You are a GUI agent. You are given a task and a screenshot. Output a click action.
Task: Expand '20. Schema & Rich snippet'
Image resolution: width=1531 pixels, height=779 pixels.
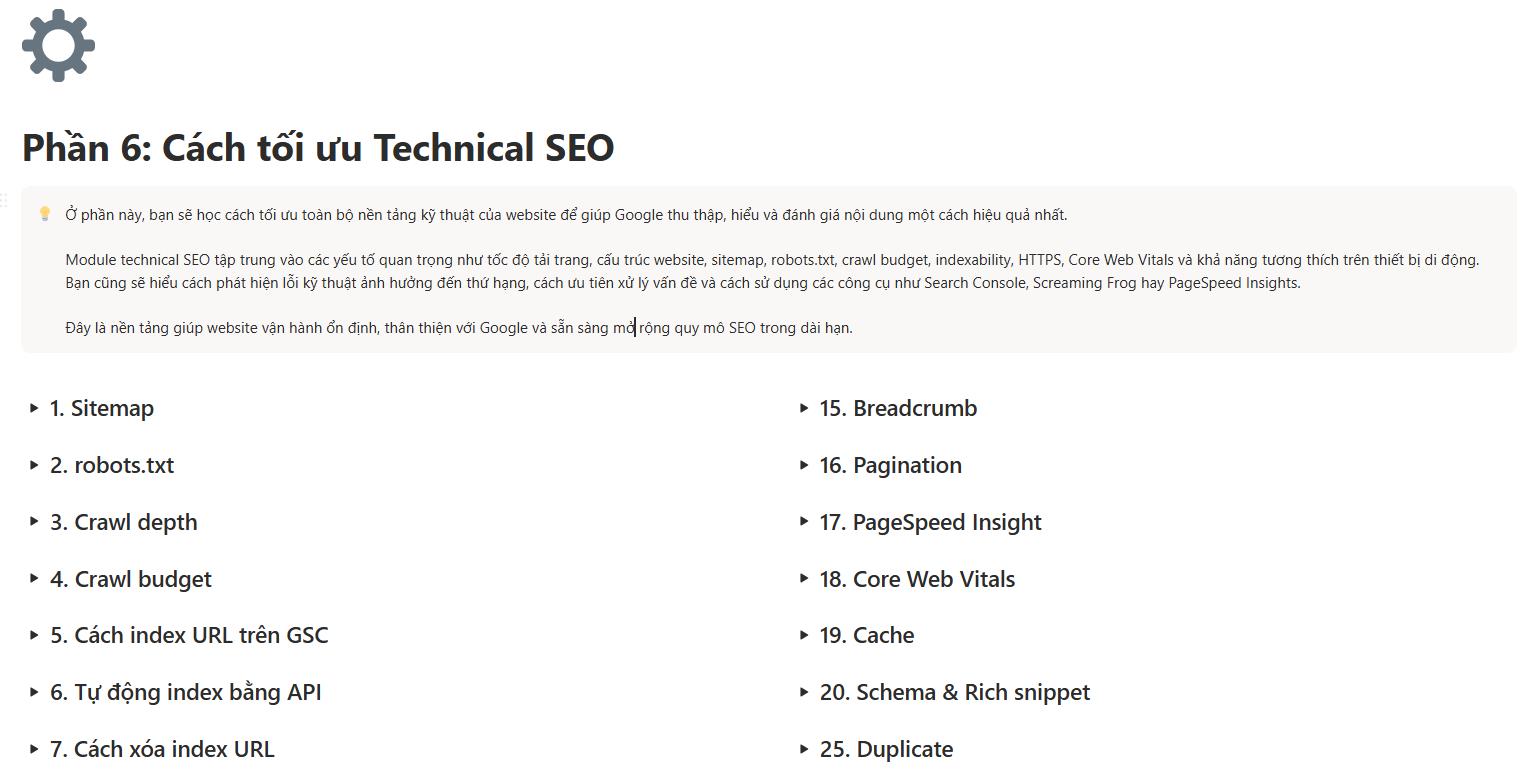pos(803,692)
